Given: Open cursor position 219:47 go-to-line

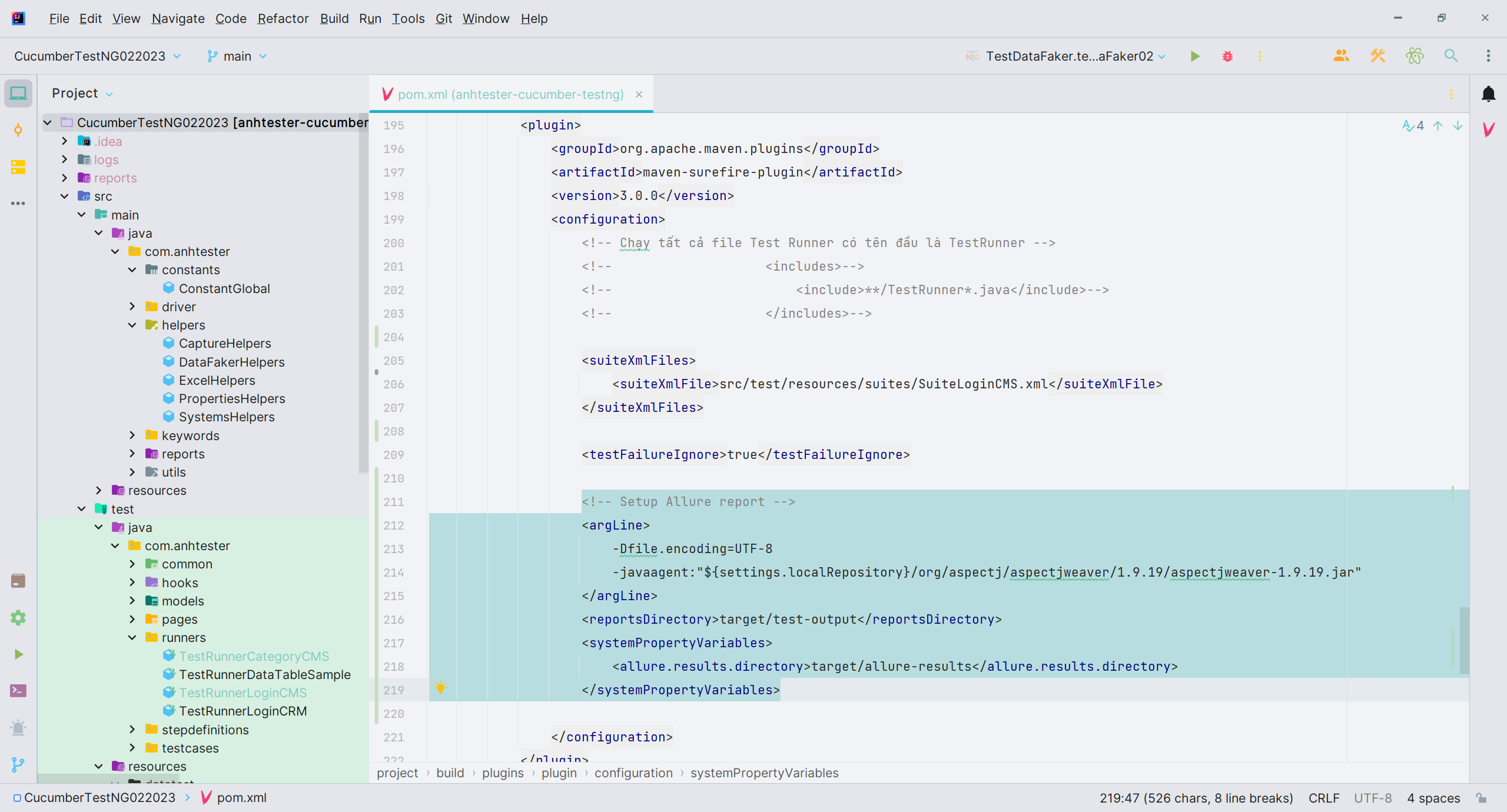Looking at the screenshot, I should point(1196,798).
